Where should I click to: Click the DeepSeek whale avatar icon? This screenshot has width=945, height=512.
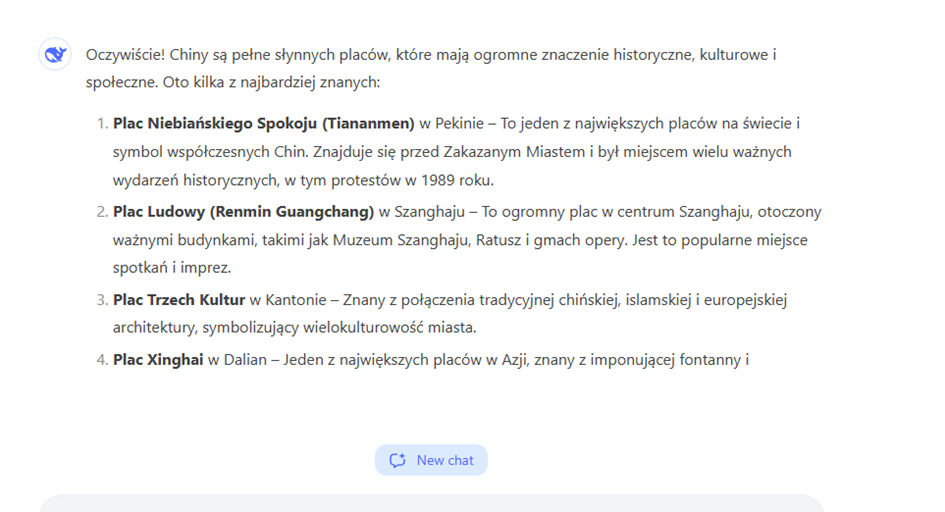[54, 55]
